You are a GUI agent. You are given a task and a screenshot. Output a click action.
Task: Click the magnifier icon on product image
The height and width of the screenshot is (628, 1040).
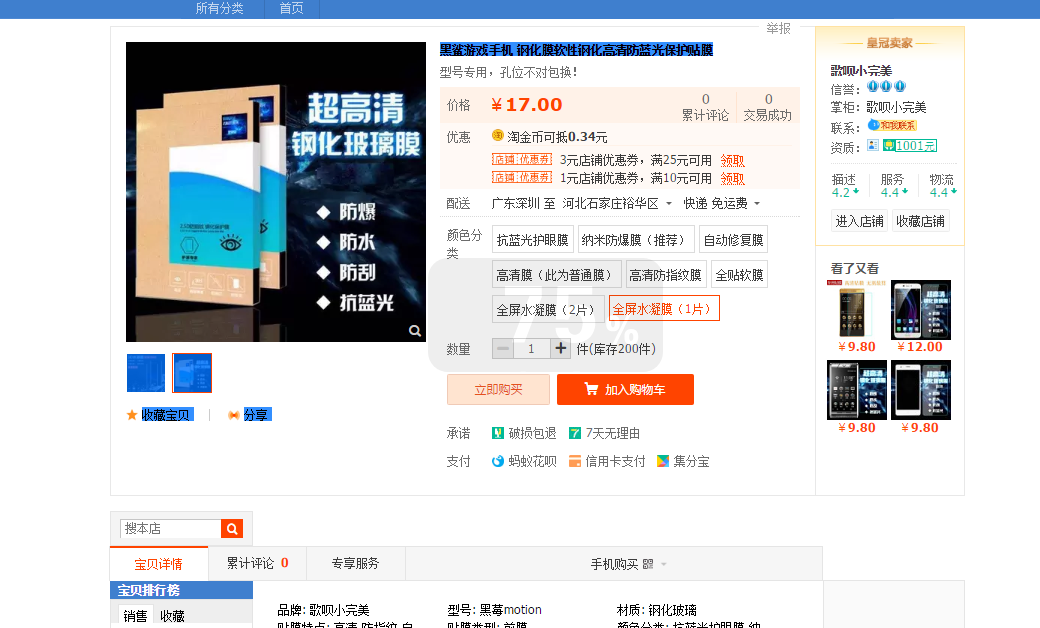(415, 331)
